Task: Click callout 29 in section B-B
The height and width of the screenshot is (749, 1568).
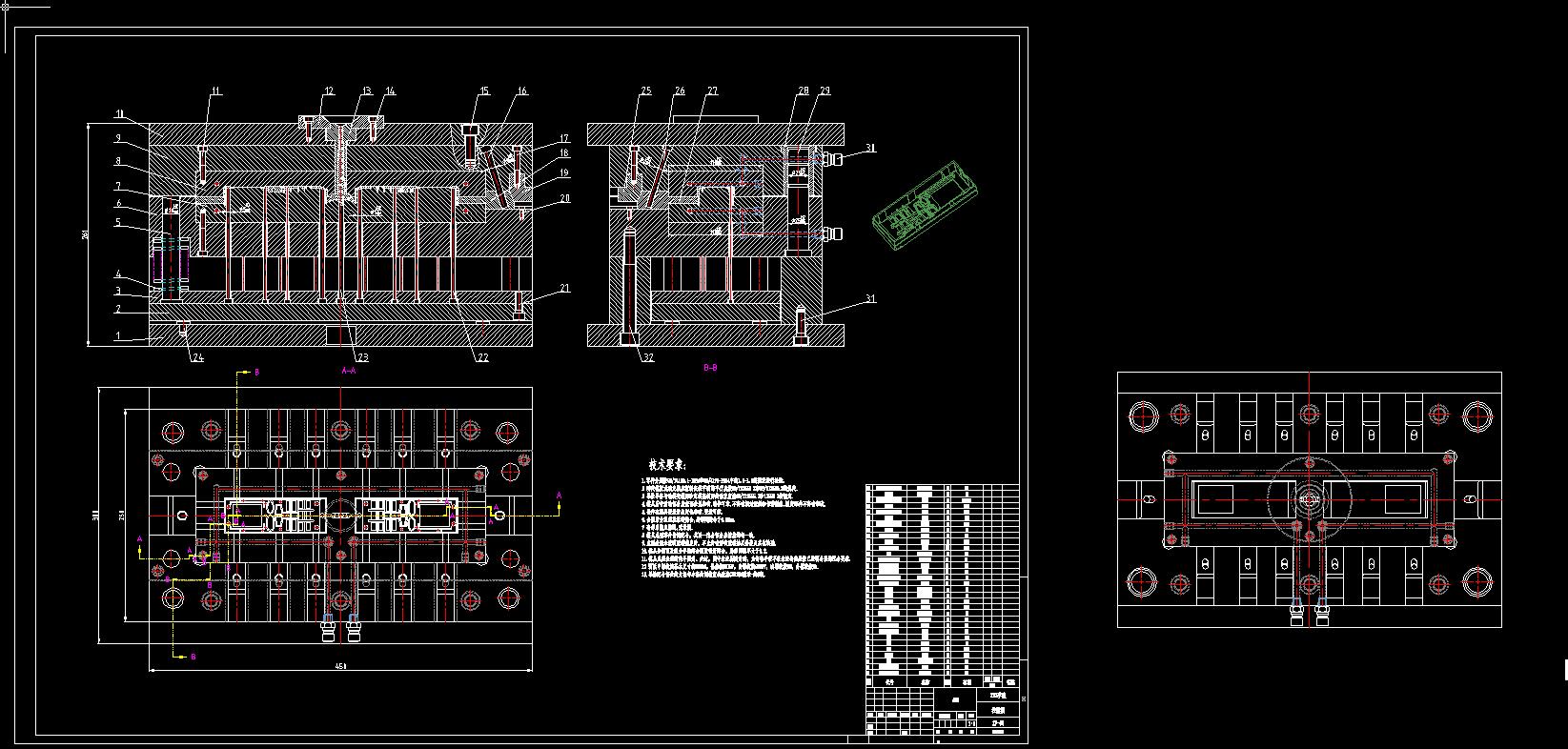Action: (x=825, y=91)
